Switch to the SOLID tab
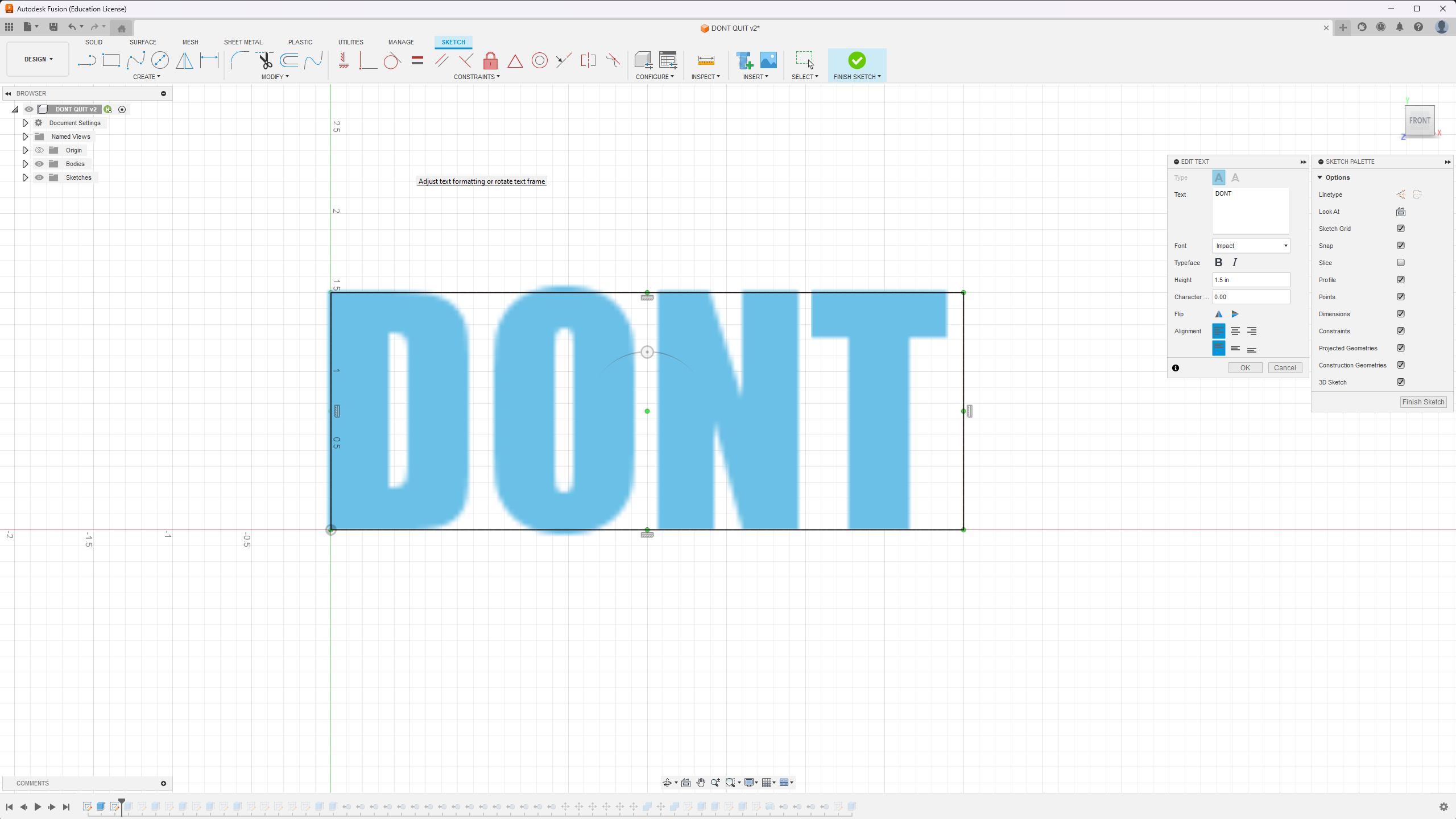Screen dimensions: 1456x819 click(x=94, y=42)
